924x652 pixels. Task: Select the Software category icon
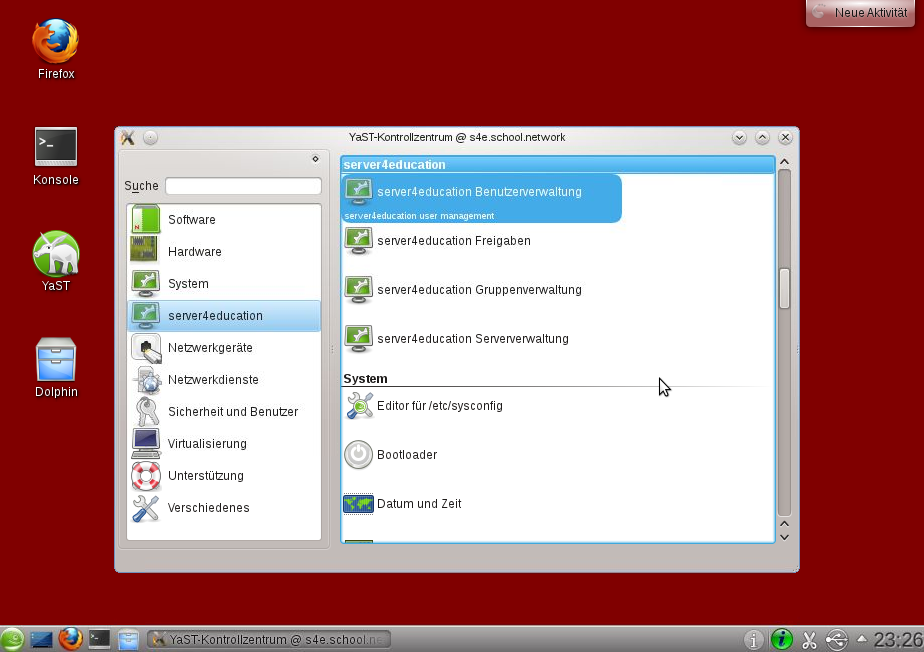tap(145, 219)
